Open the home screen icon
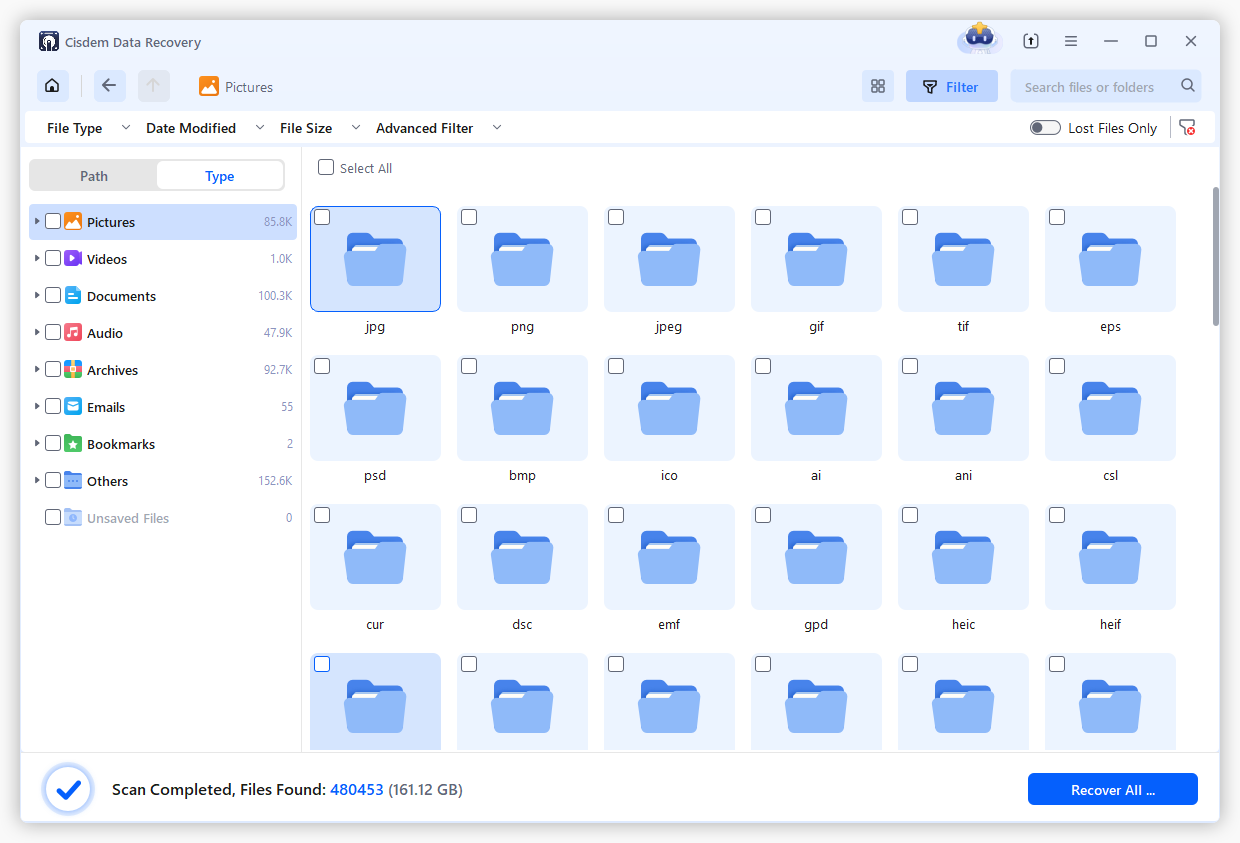This screenshot has width=1240, height=843. (52, 86)
